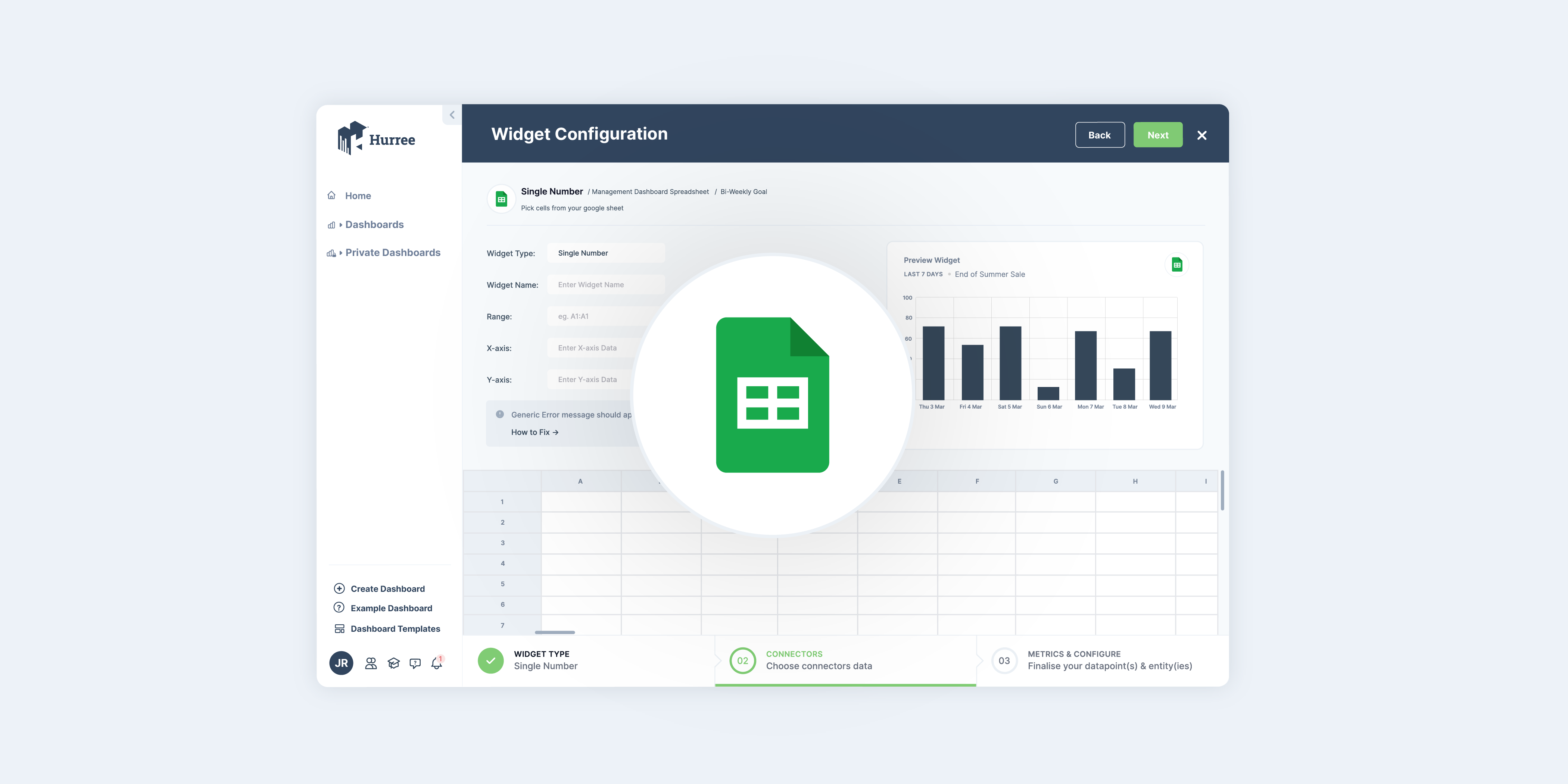Expand the Dashboards tree item

click(341, 225)
